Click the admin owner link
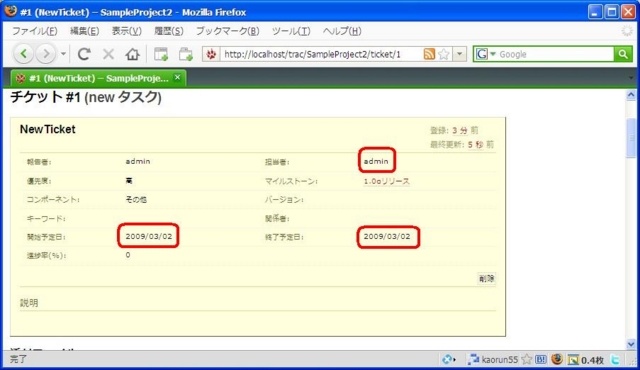Screen dimensions: 640x370 (376, 161)
